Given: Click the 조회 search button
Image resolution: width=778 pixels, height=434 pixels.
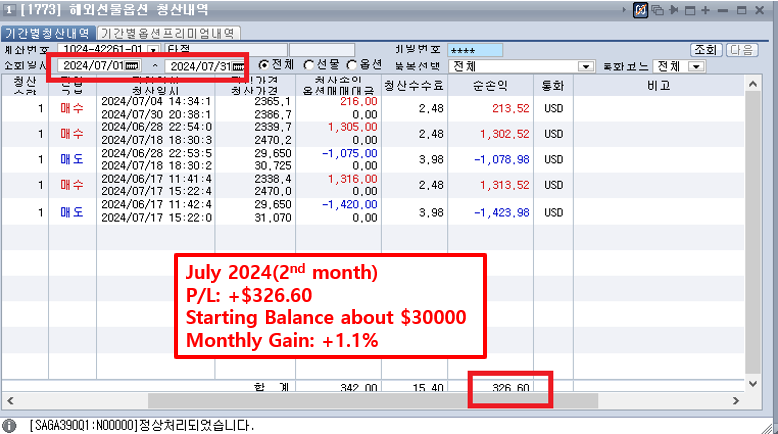Looking at the screenshot, I should (x=706, y=50).
